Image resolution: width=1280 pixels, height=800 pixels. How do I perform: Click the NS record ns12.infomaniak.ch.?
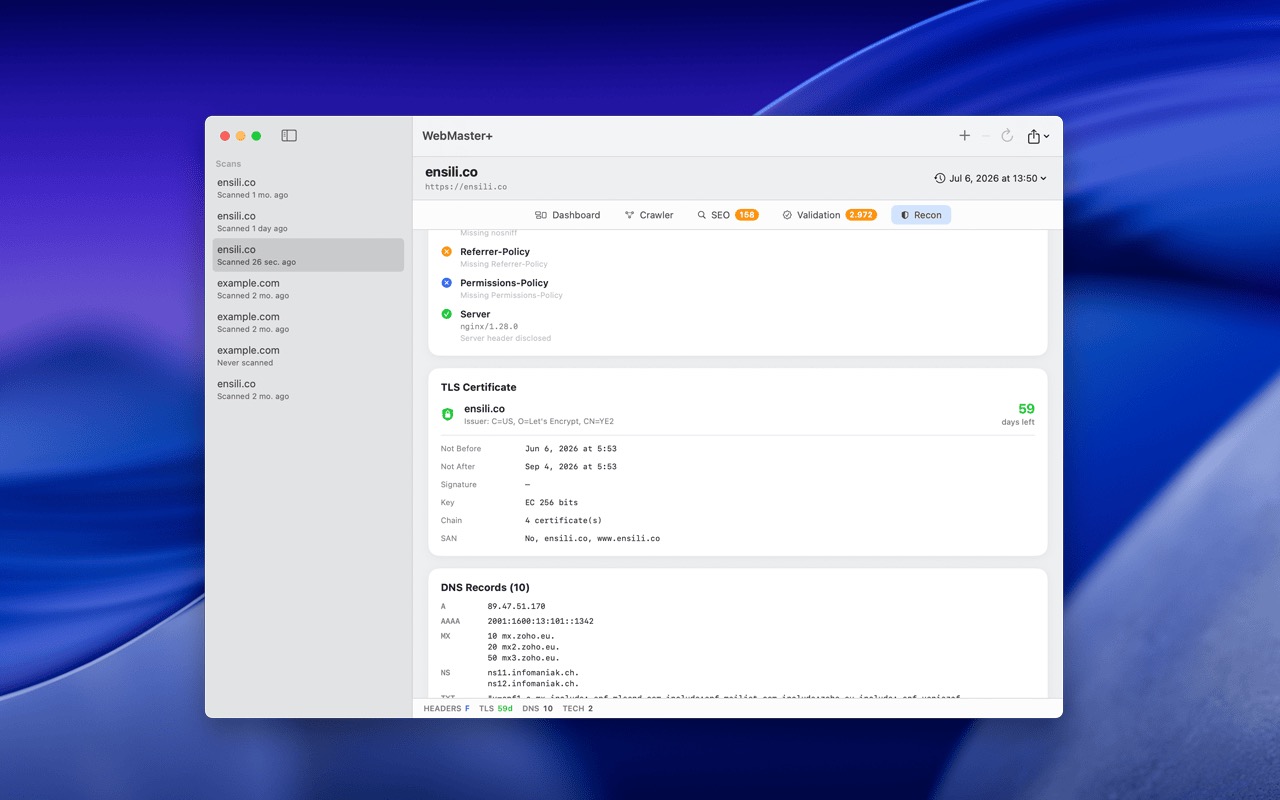click(x=533, y=684)
